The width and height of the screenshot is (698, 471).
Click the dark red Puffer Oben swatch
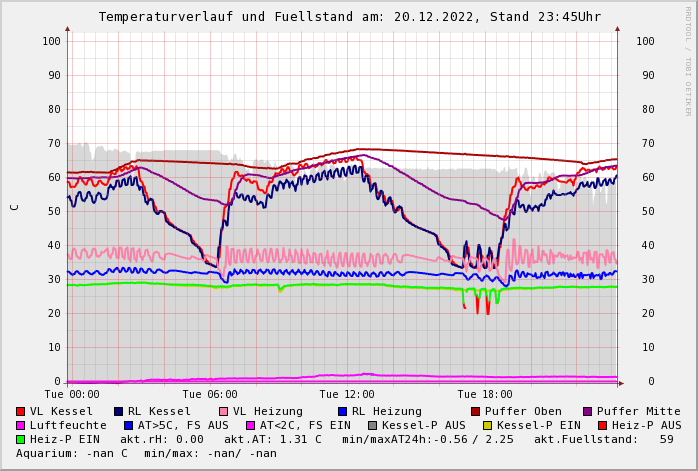coord(476,412)
